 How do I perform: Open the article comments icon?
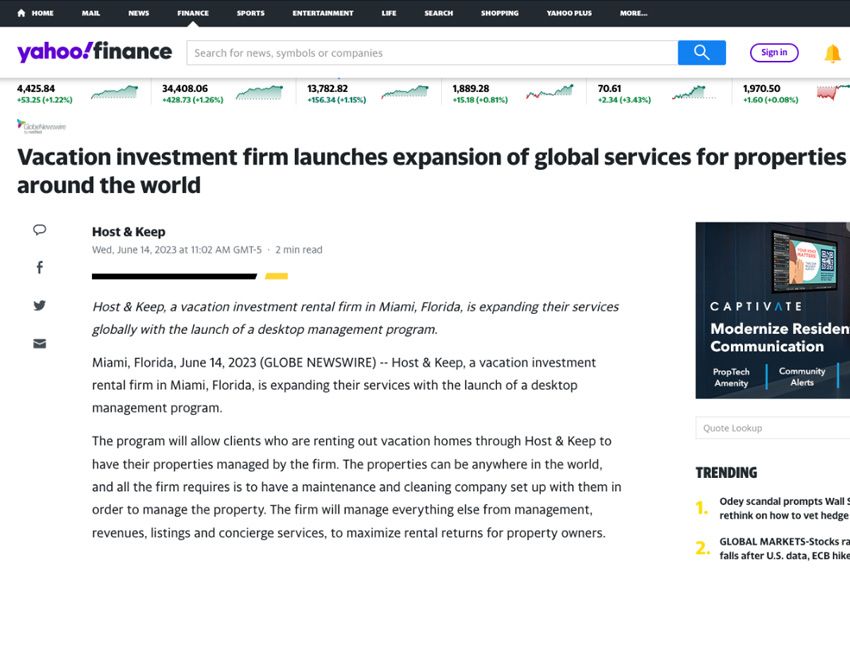click(x=40, y=230)
